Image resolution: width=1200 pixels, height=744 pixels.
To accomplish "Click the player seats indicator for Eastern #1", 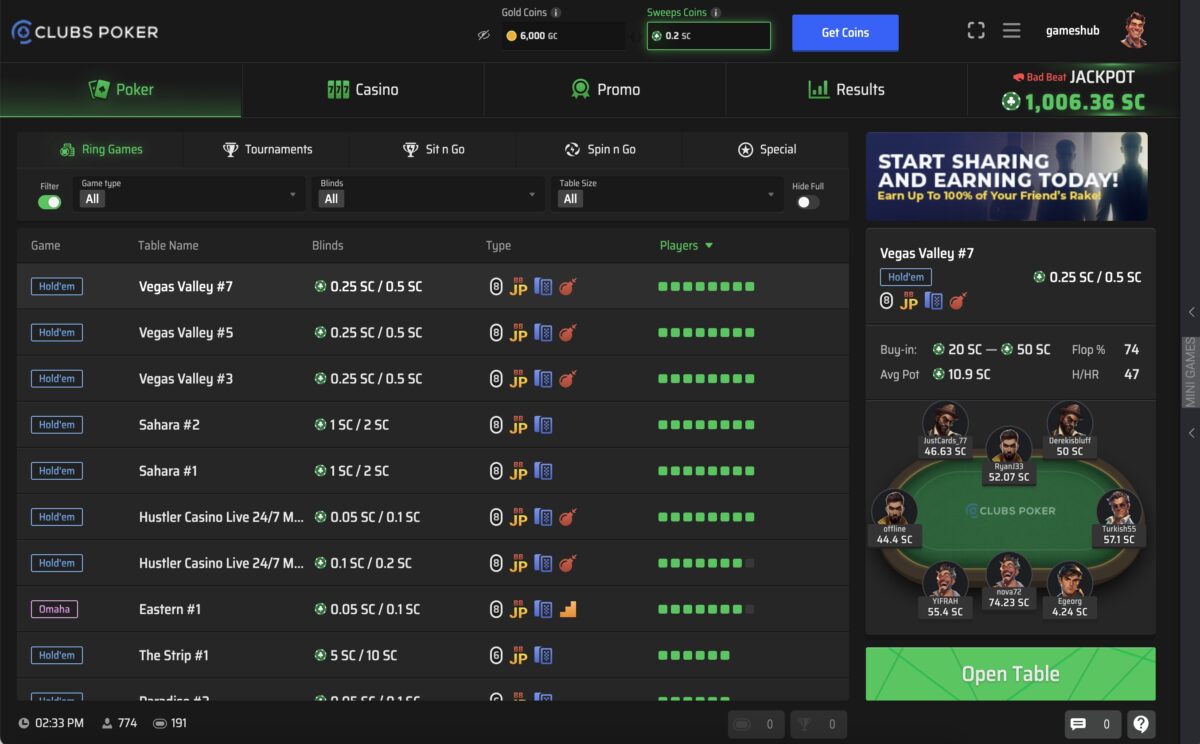I will coord(706,609).
